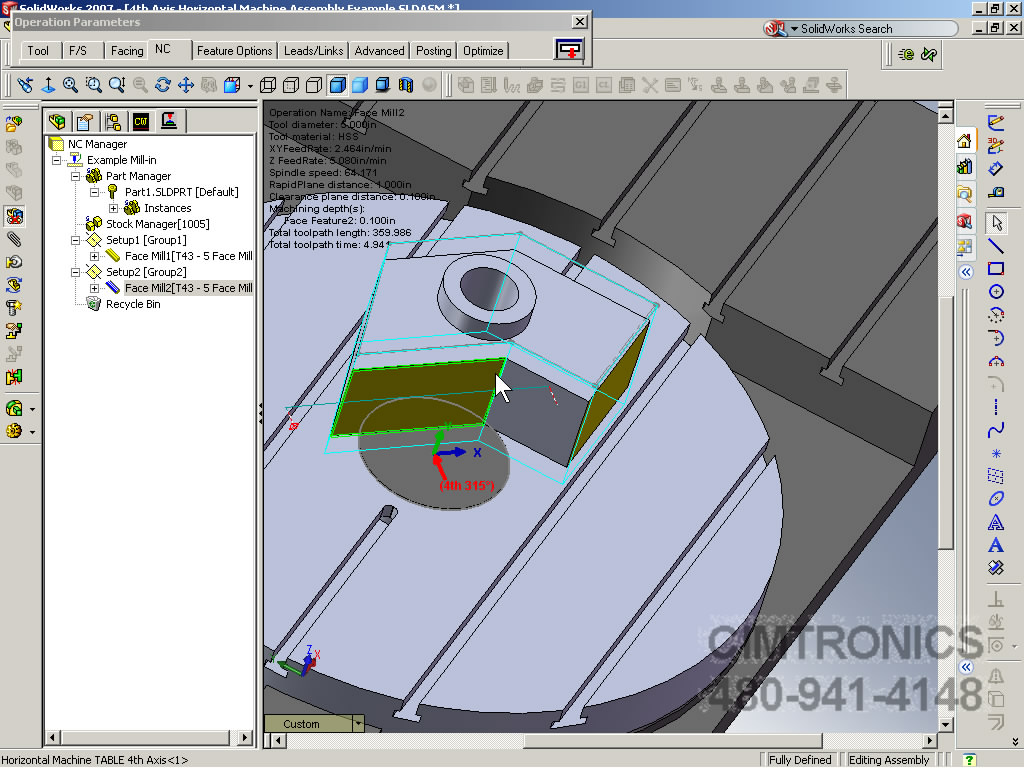Open the PropertyManager tab
The width and height of the screenshot is (1024, 768).
pos(85,121)
